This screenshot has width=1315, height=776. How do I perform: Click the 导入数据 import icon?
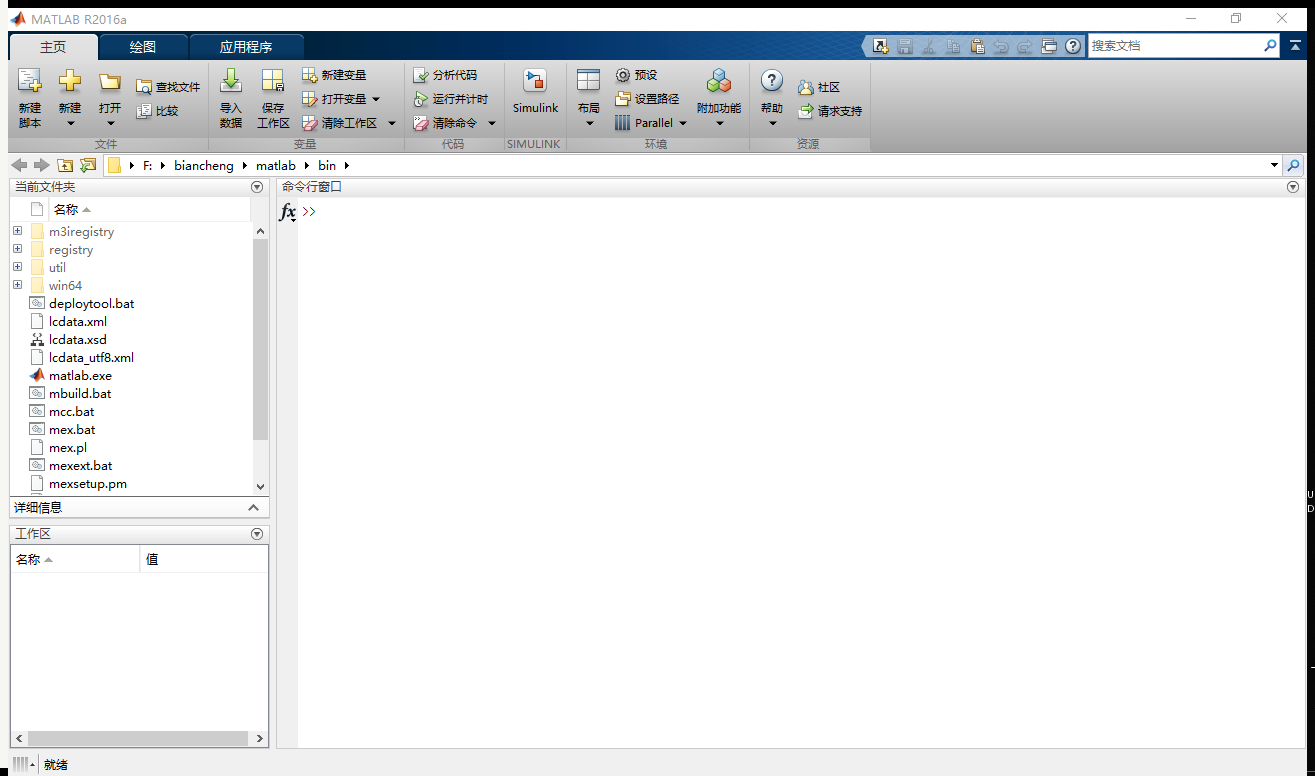click(231, 81)
